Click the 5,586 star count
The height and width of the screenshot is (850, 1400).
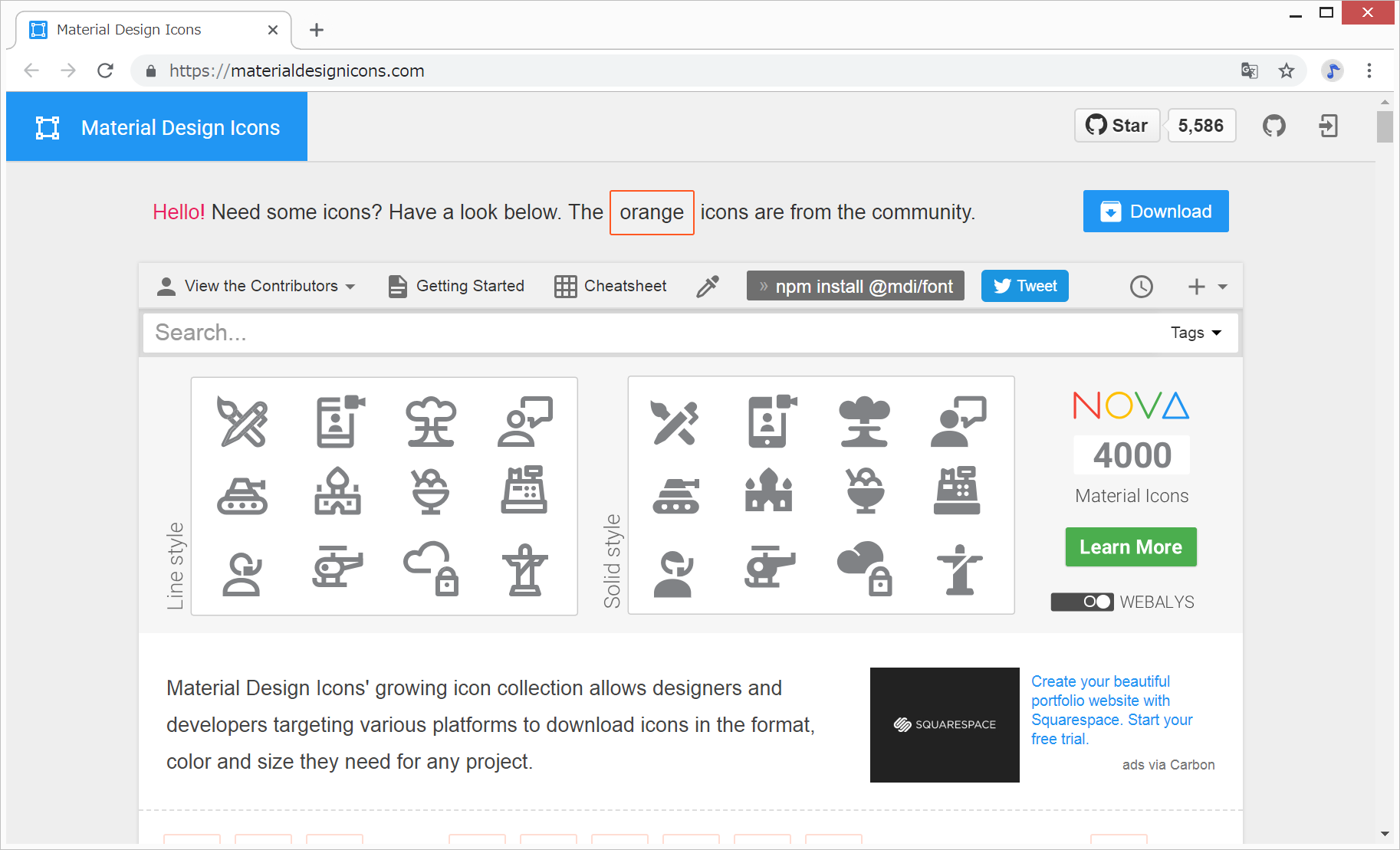click(1201, 126)
